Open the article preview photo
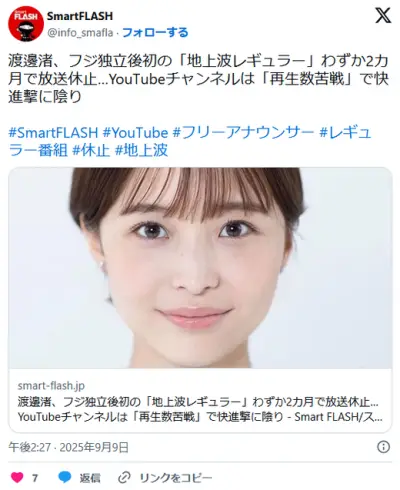The image size is (400, 490). pyautogui.click(x=200, y=268)
